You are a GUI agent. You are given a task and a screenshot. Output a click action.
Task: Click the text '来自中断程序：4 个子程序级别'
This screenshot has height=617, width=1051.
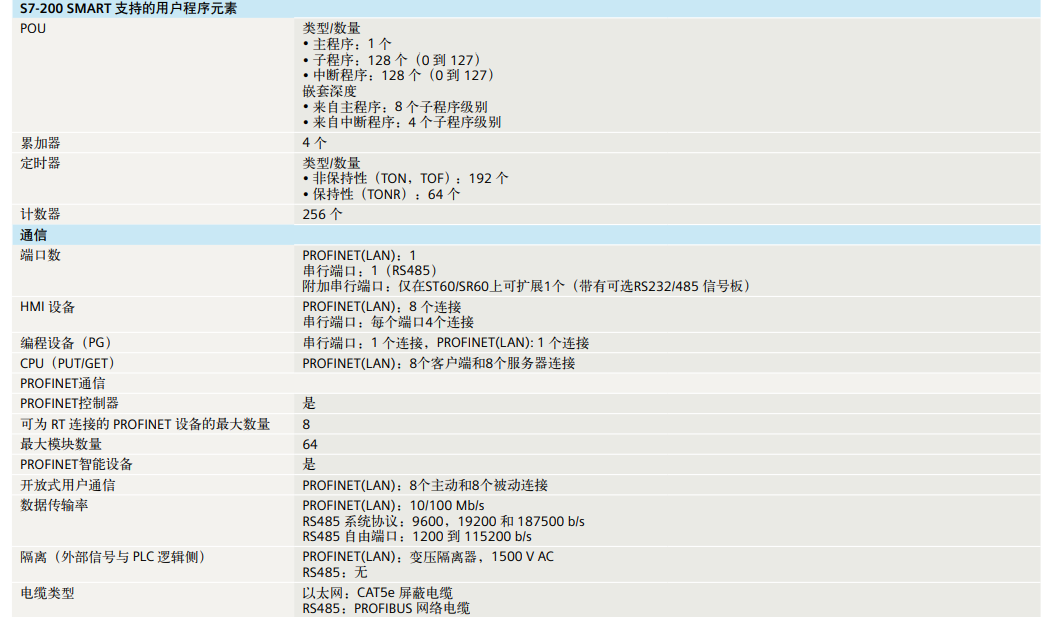coord(407,122)
